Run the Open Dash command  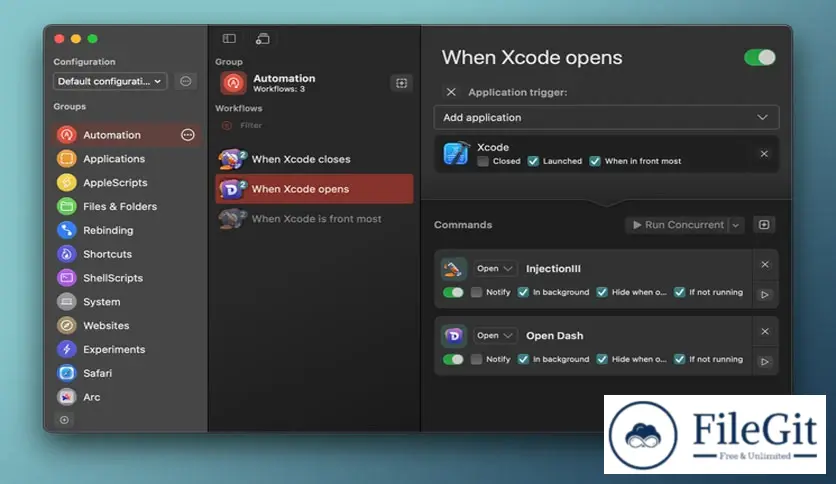(765, 362)
